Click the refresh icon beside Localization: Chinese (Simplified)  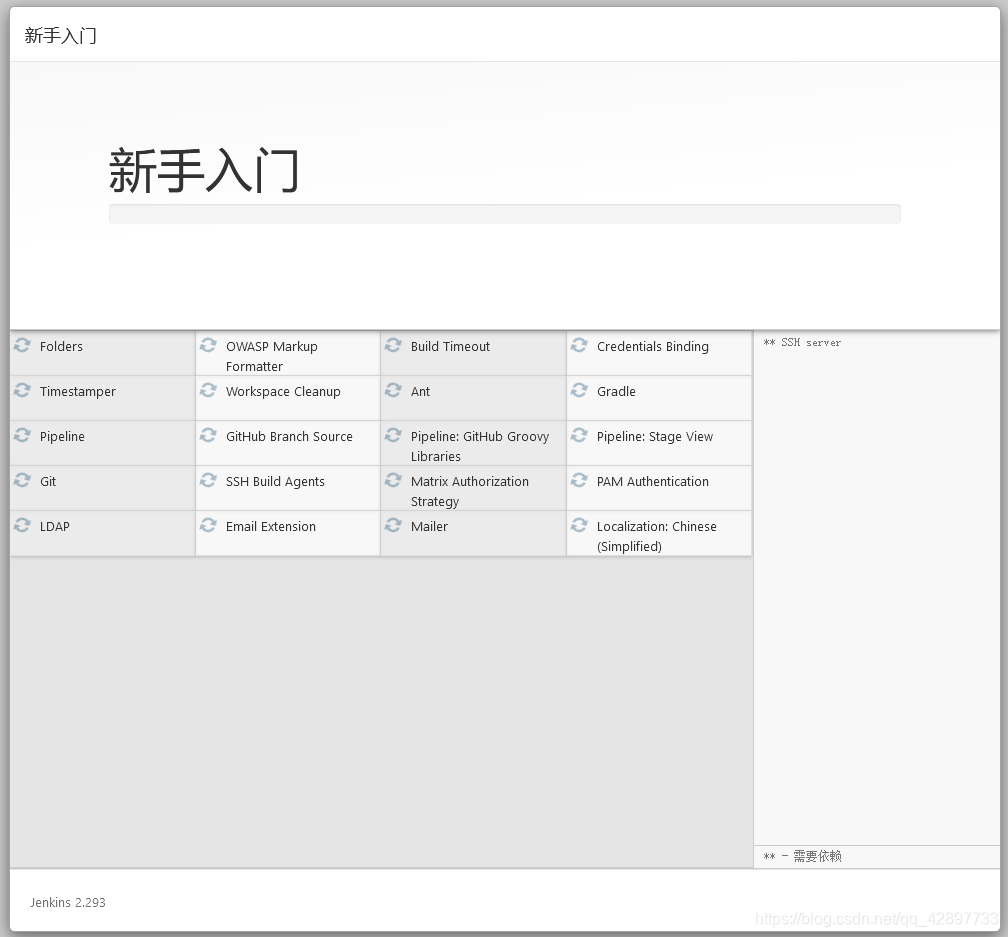579,525
